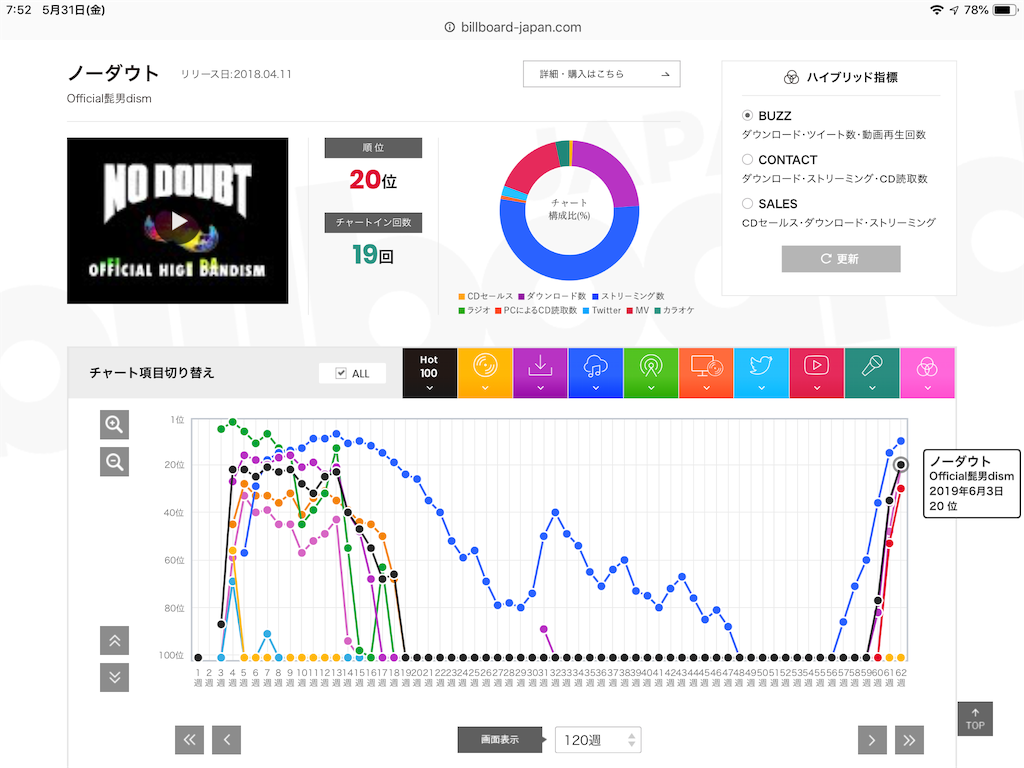The image size is (1024, 768).
Task: Go to next weeks with right arrow
Action: [x=872, y=740]
